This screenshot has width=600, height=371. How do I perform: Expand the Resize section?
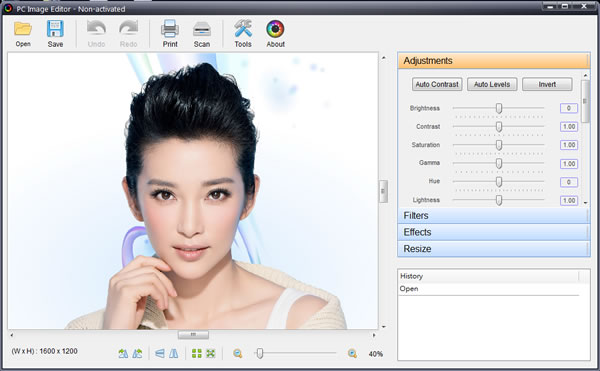click(x=494, y=249)
